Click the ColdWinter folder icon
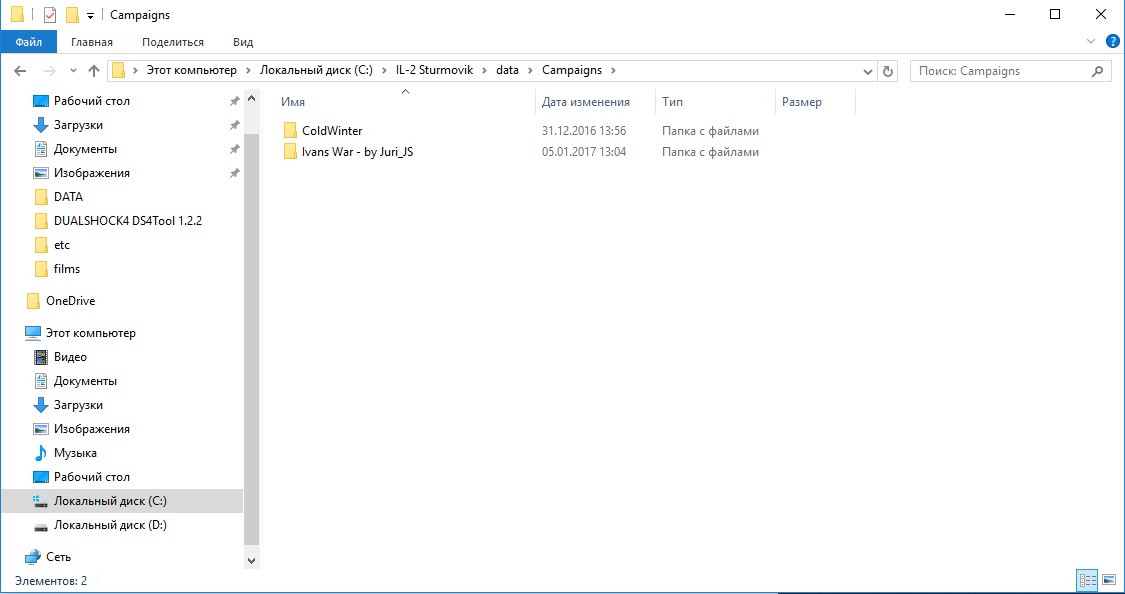Image resolution: width=1125 pixels, height=594 pixels. pos(290,131)
